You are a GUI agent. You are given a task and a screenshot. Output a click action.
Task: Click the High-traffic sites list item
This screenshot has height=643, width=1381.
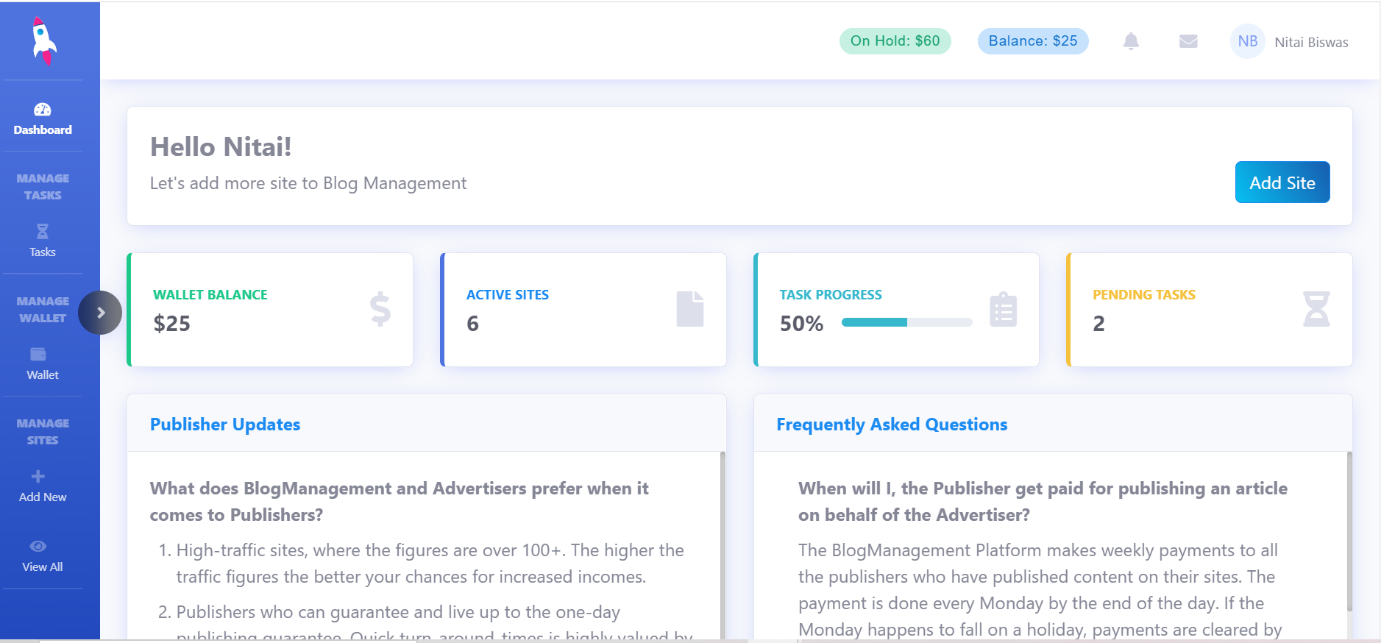click(x=430, y=563)
